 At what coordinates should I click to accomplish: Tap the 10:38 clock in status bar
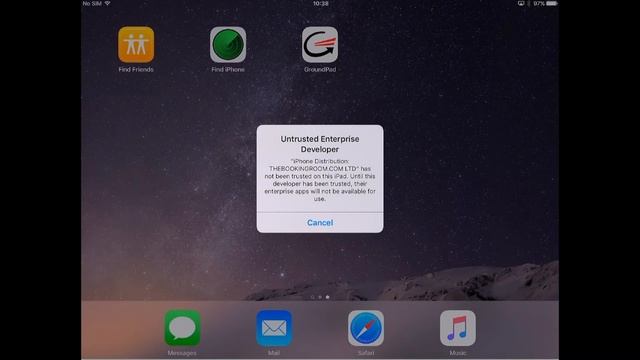tap(320, 3)
